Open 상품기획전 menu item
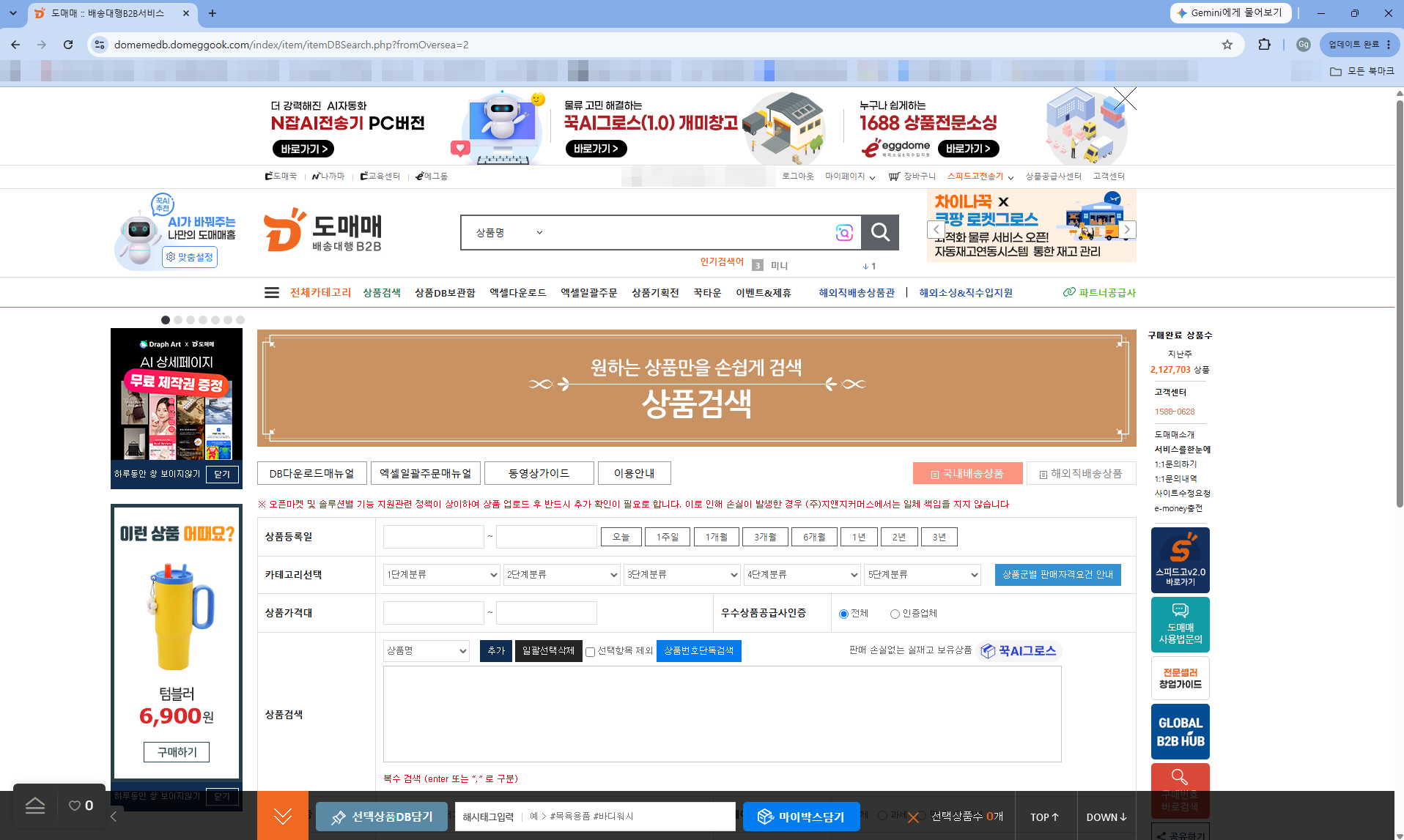 point(655,292)
